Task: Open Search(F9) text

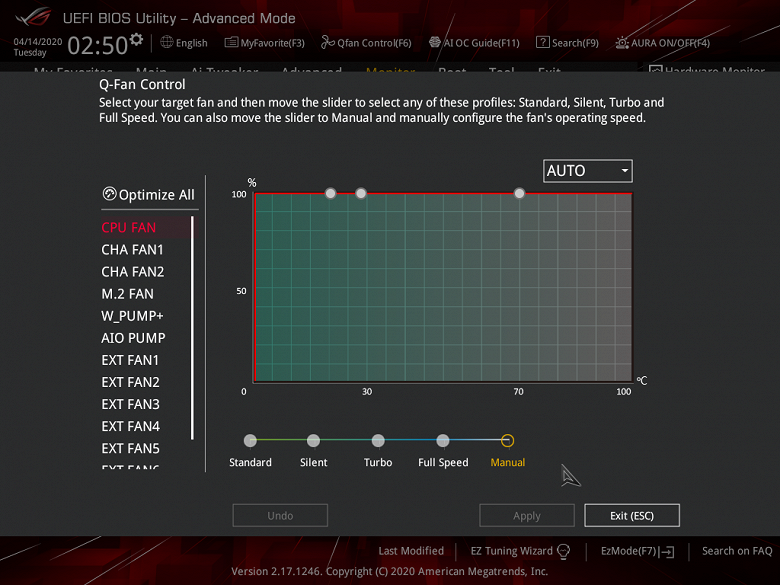Action: [575, 43]
